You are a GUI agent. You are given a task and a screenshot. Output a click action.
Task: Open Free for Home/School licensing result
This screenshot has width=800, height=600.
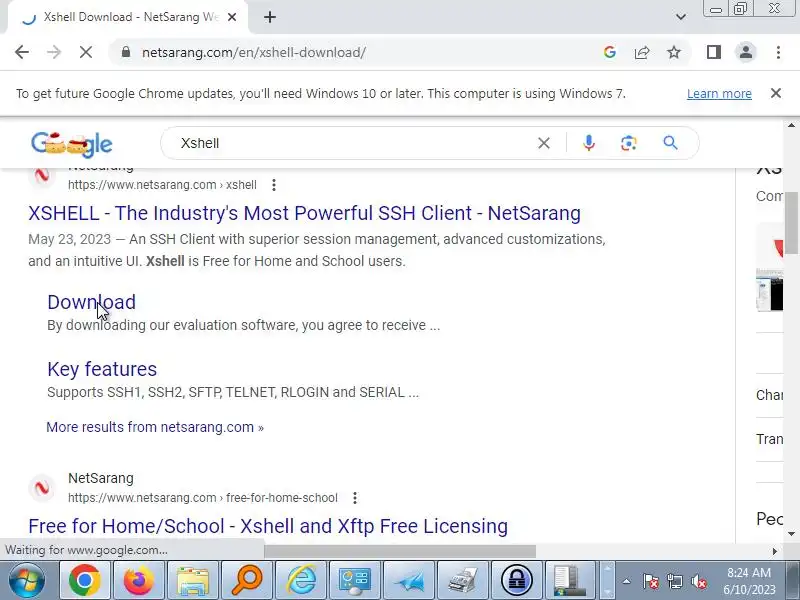[268, 526]
